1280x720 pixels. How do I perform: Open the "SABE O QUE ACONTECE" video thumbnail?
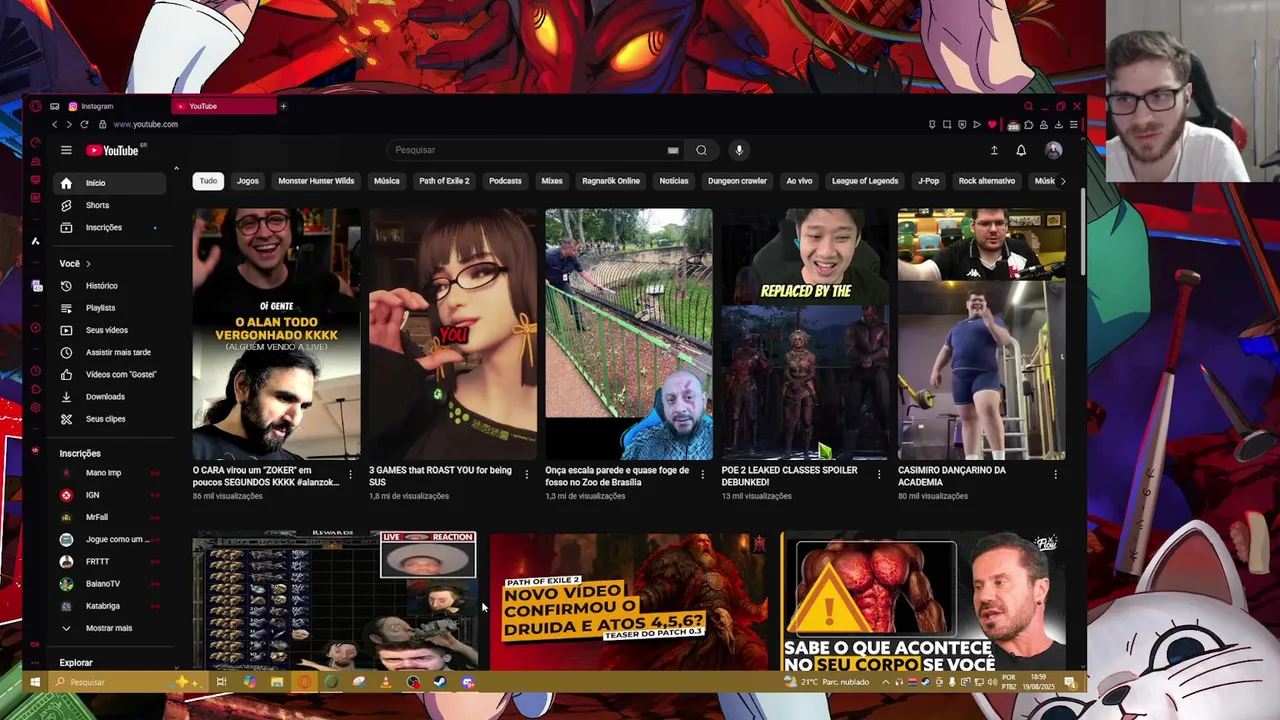point(923,600)
